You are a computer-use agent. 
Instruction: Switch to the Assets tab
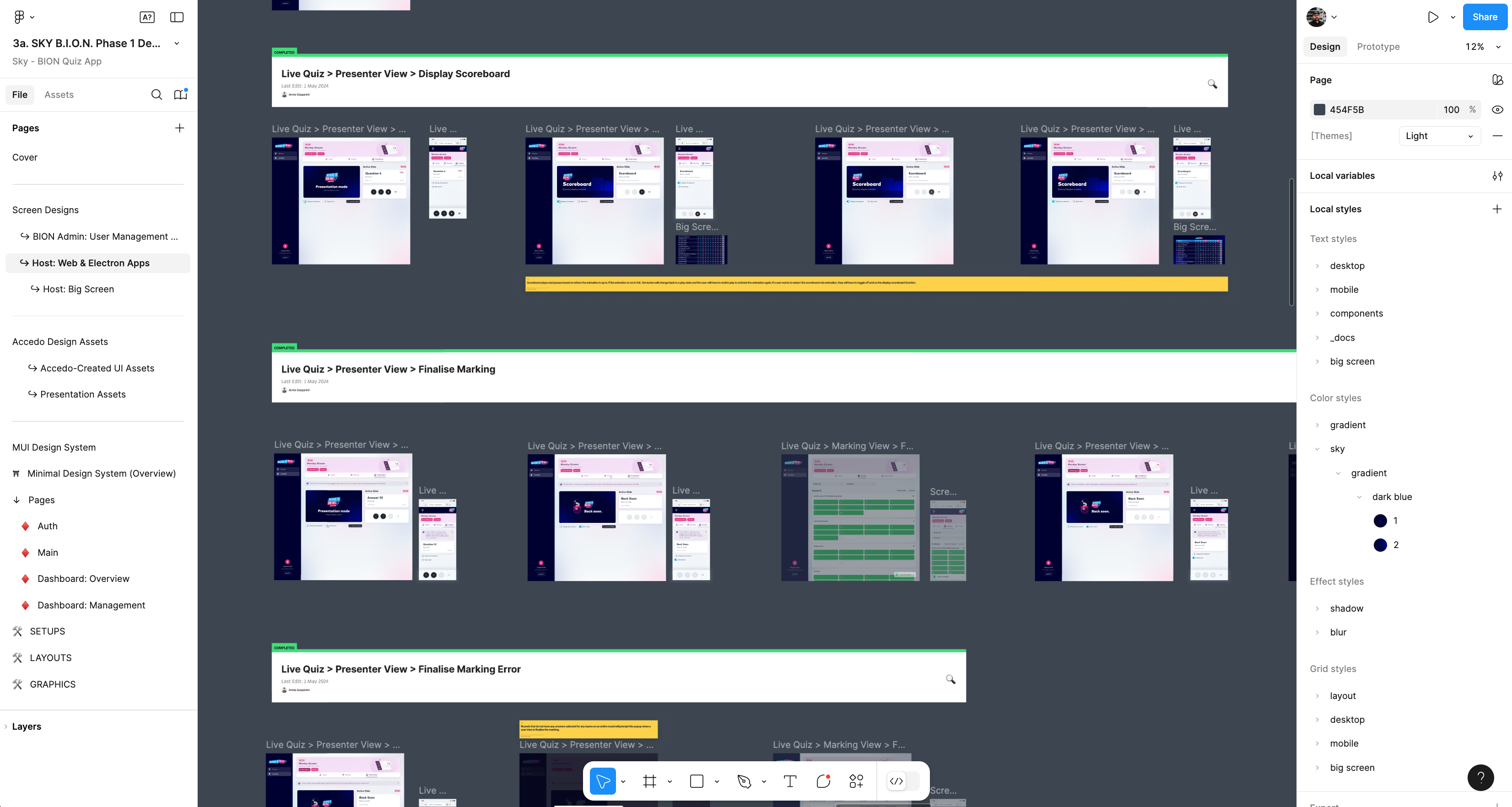[59, 95]
